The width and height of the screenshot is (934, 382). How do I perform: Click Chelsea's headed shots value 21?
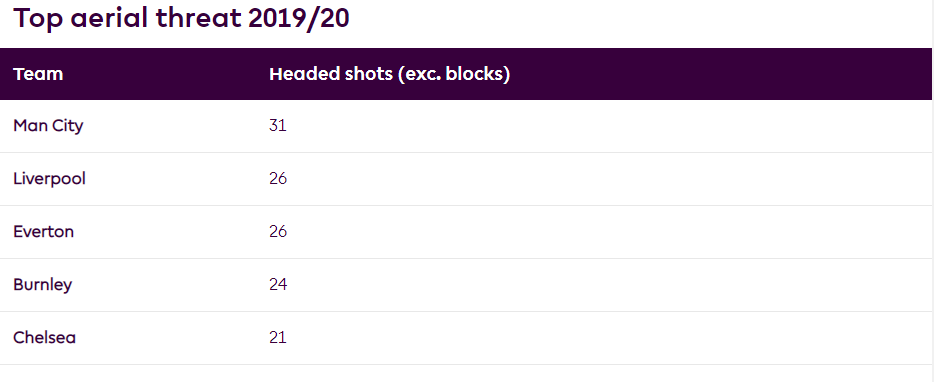click(278, 338)
